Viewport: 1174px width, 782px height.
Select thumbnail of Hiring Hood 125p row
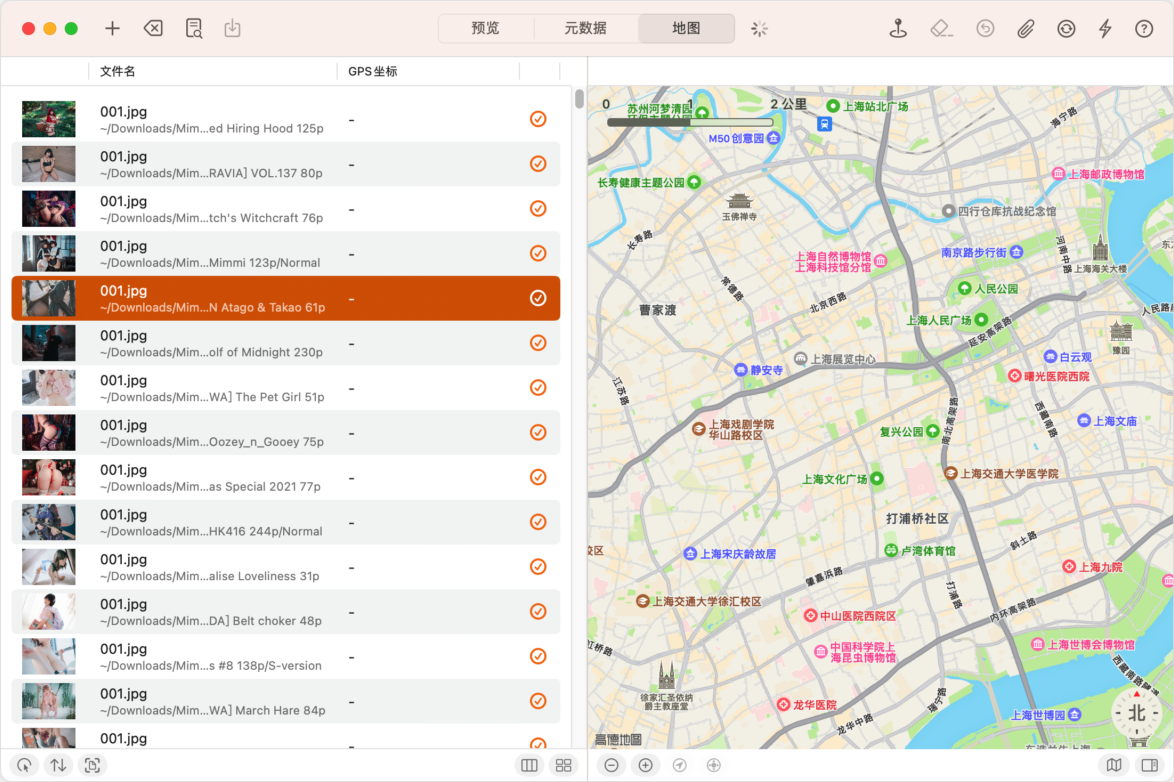click(49, 119)
